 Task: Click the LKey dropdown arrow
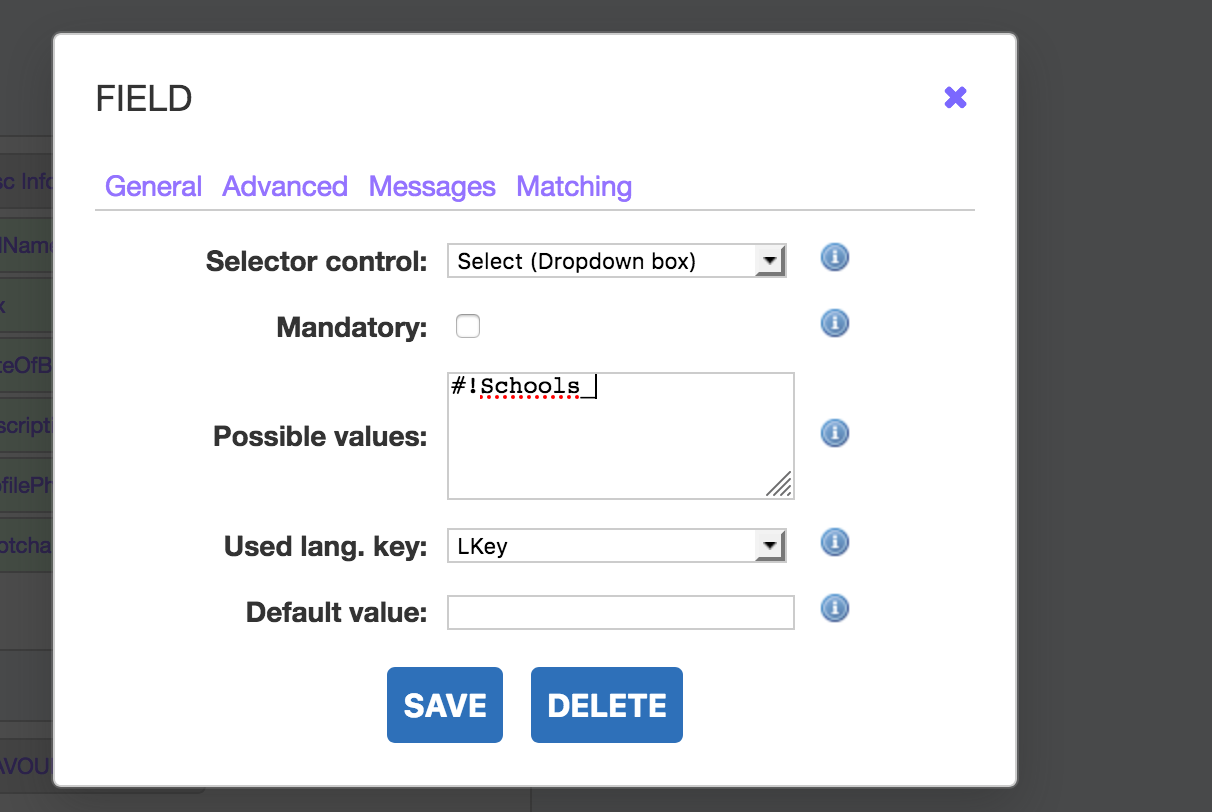coord(769,546)
